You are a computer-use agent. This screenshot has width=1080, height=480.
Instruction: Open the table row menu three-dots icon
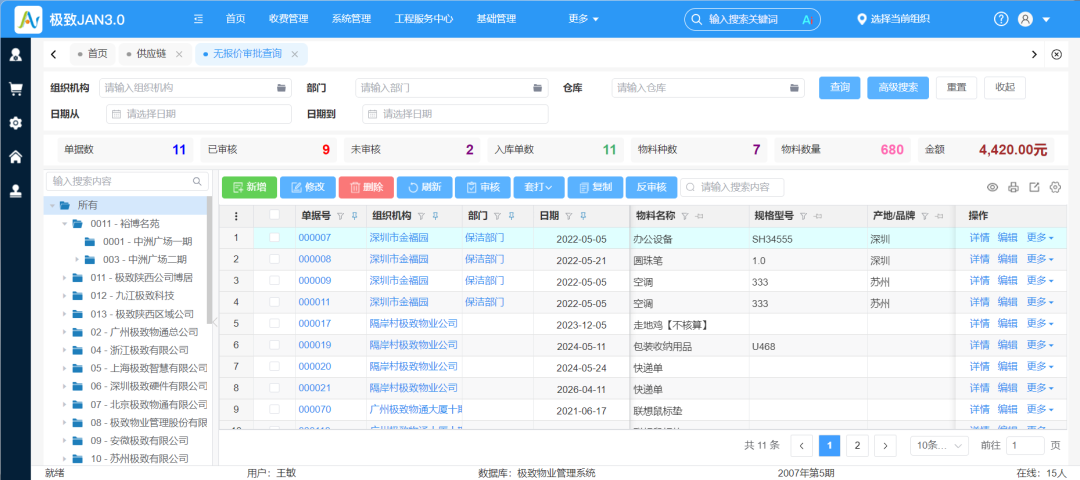pyautogui.click(x=236, y=216)
